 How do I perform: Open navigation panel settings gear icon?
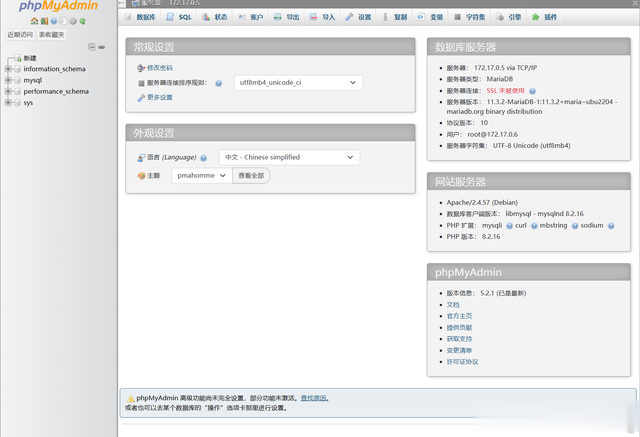[73, 21]
